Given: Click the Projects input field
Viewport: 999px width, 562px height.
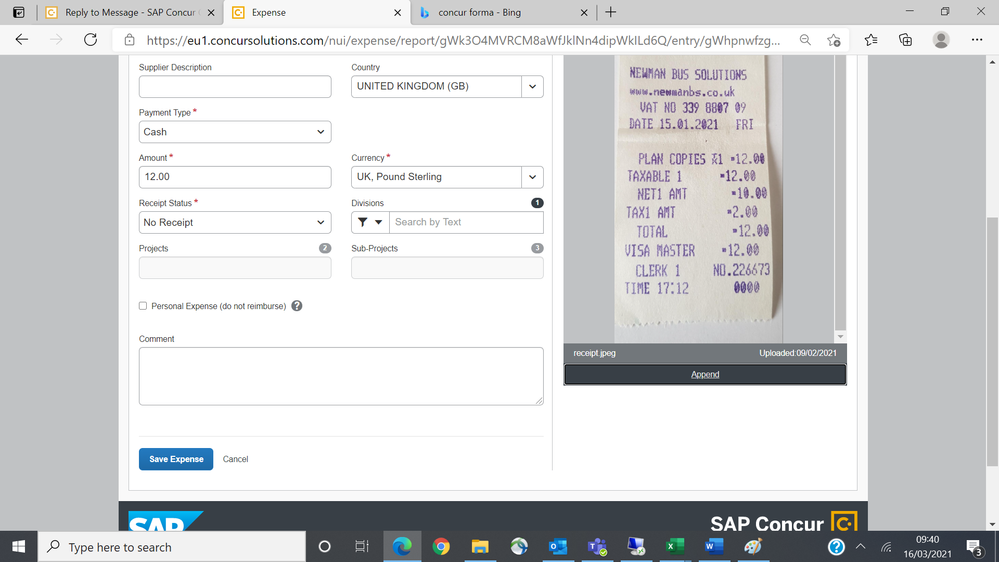Looking at the screenshot, I should (235, 268).
